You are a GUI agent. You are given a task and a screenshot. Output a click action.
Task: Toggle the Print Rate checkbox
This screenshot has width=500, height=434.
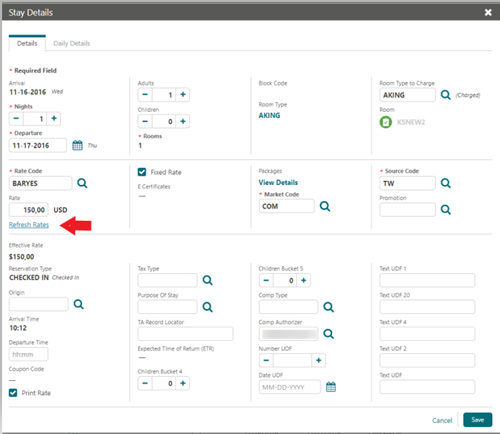pyautogui.click(x=13, y=393)
